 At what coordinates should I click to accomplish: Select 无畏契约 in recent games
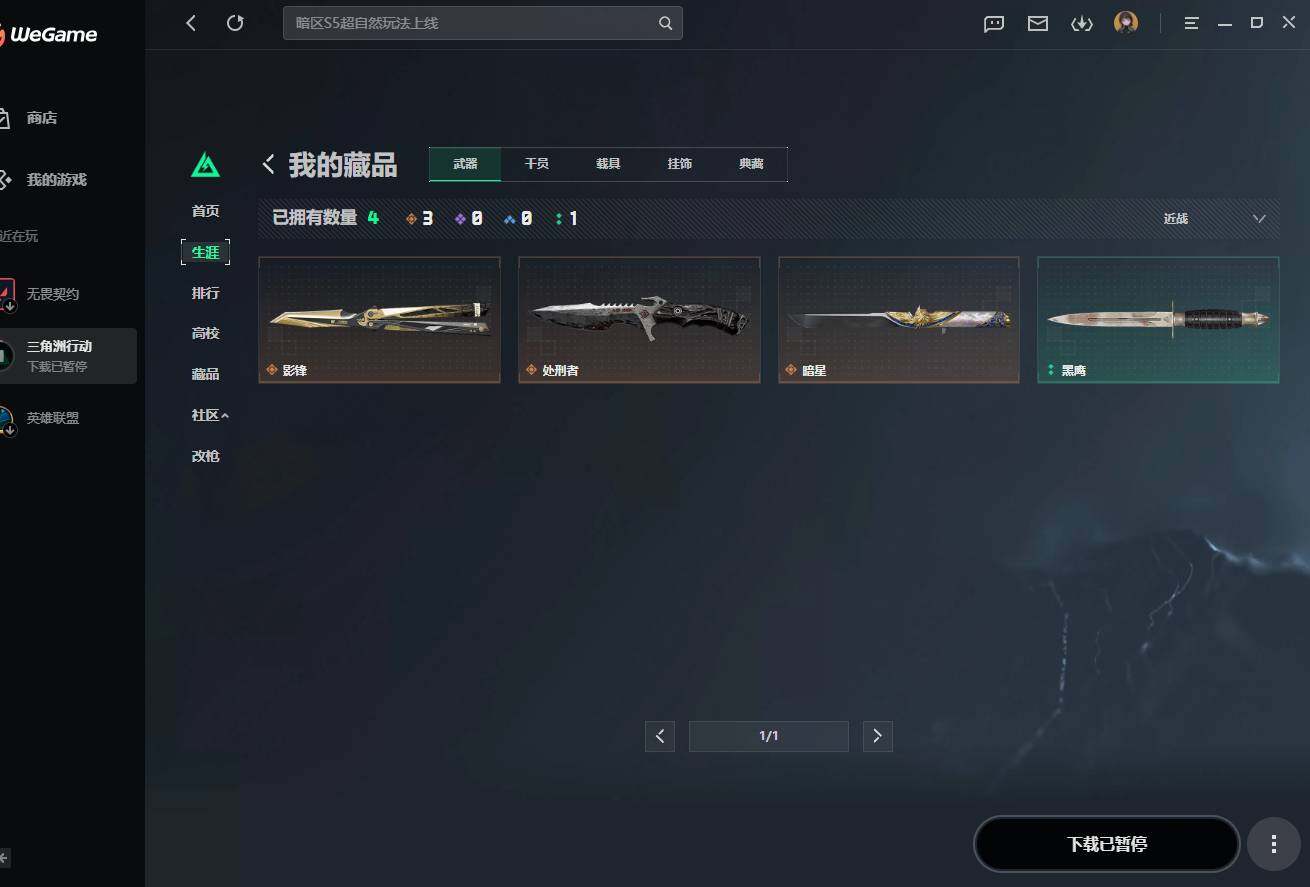53,294
